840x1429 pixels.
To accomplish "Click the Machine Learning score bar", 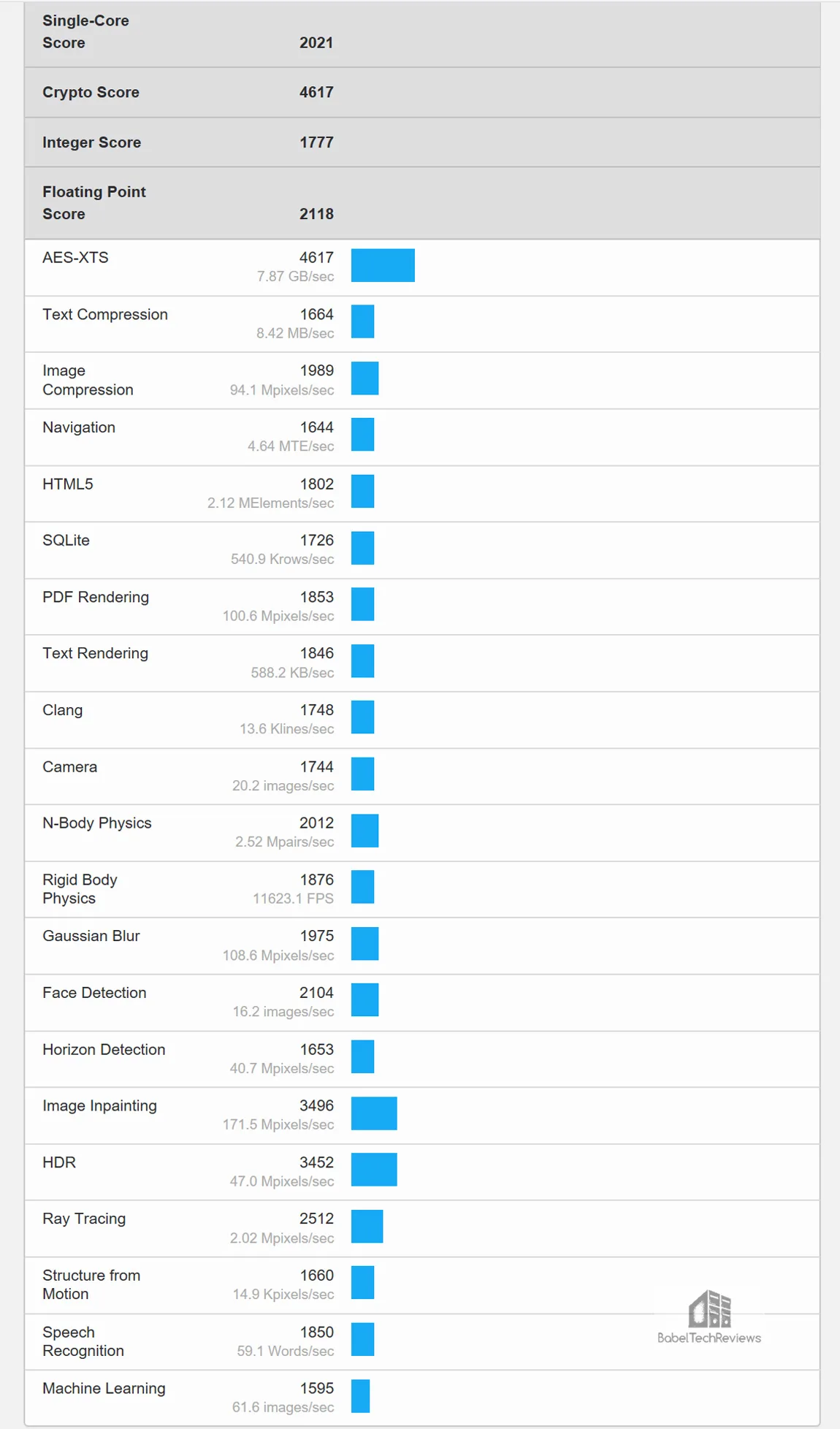I will pos(360,1396).
